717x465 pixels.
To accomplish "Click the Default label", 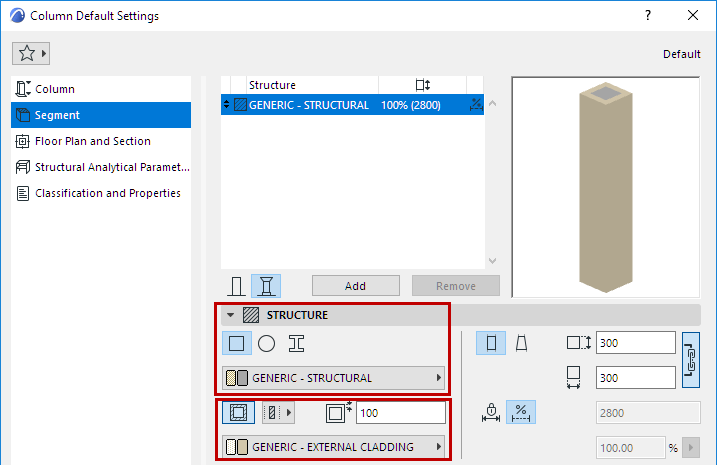I will coord(681,54).
